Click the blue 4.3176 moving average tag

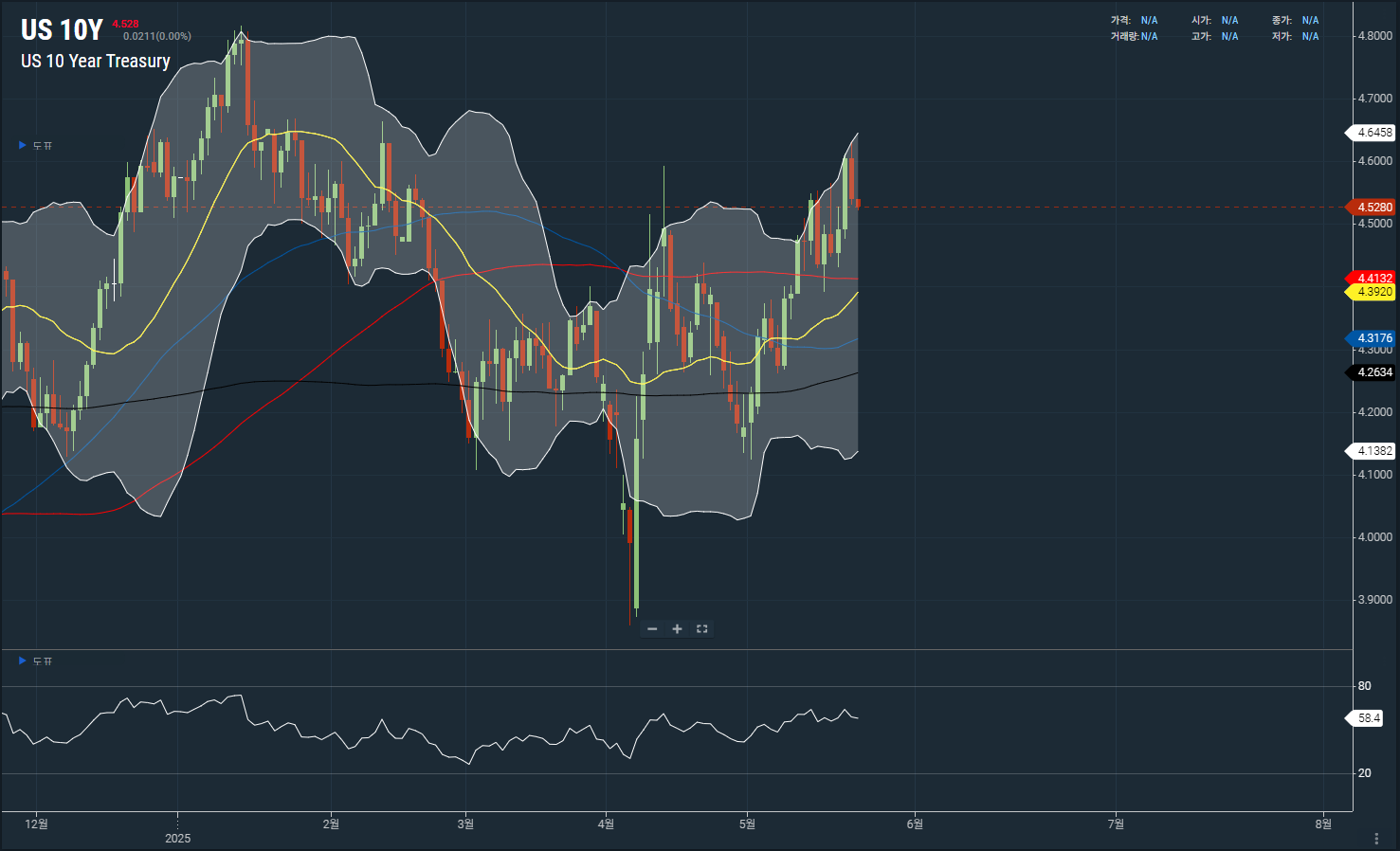(1373, 338)
